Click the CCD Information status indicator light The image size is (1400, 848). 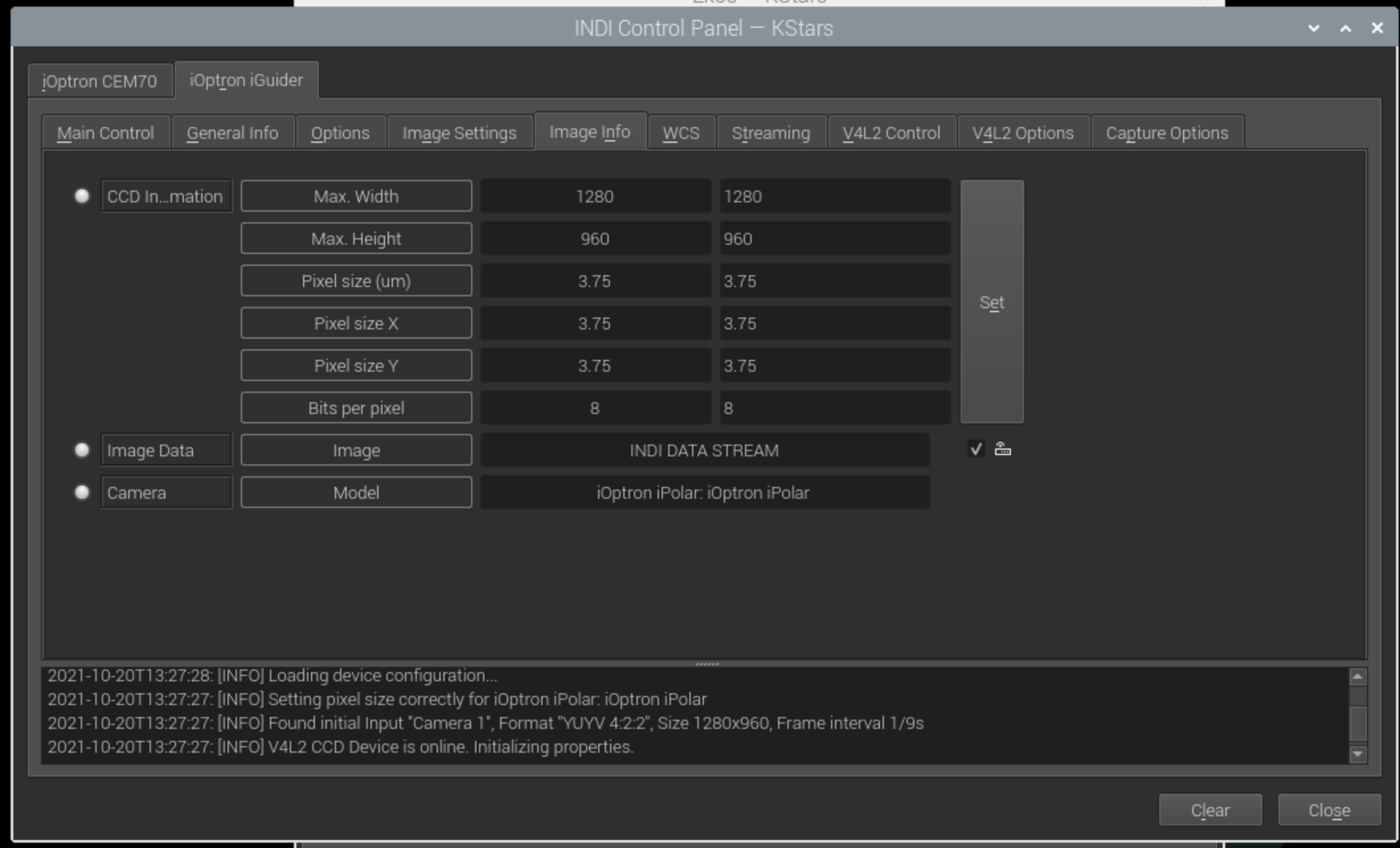click(x=82, y=196)
